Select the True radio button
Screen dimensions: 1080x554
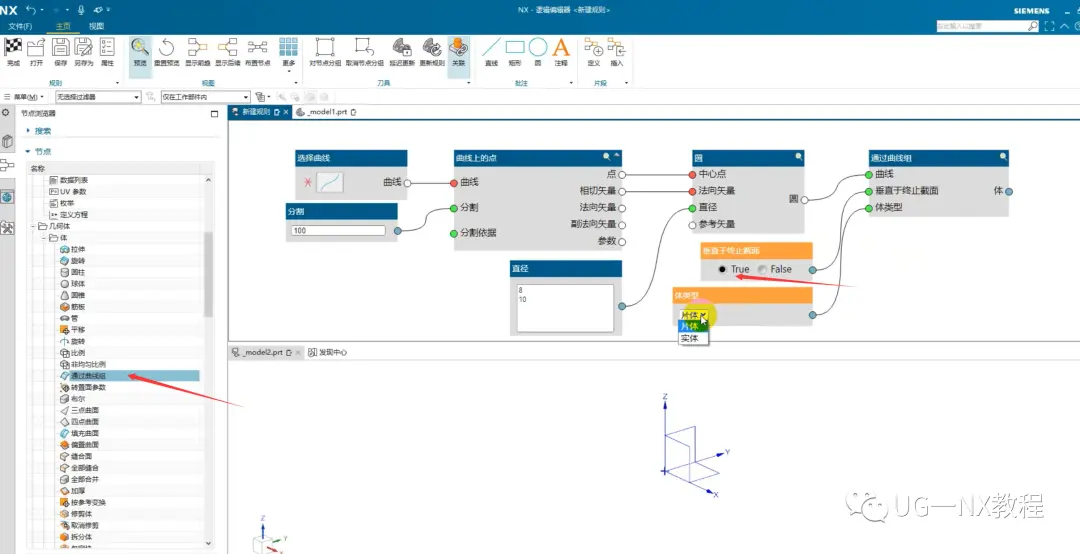click(x=722, y=269)
